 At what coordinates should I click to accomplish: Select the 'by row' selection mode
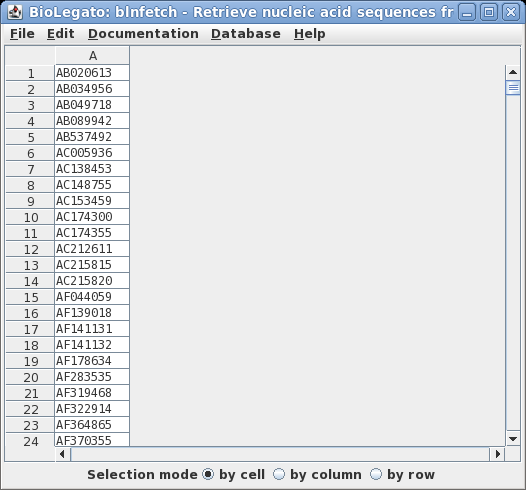403,474
